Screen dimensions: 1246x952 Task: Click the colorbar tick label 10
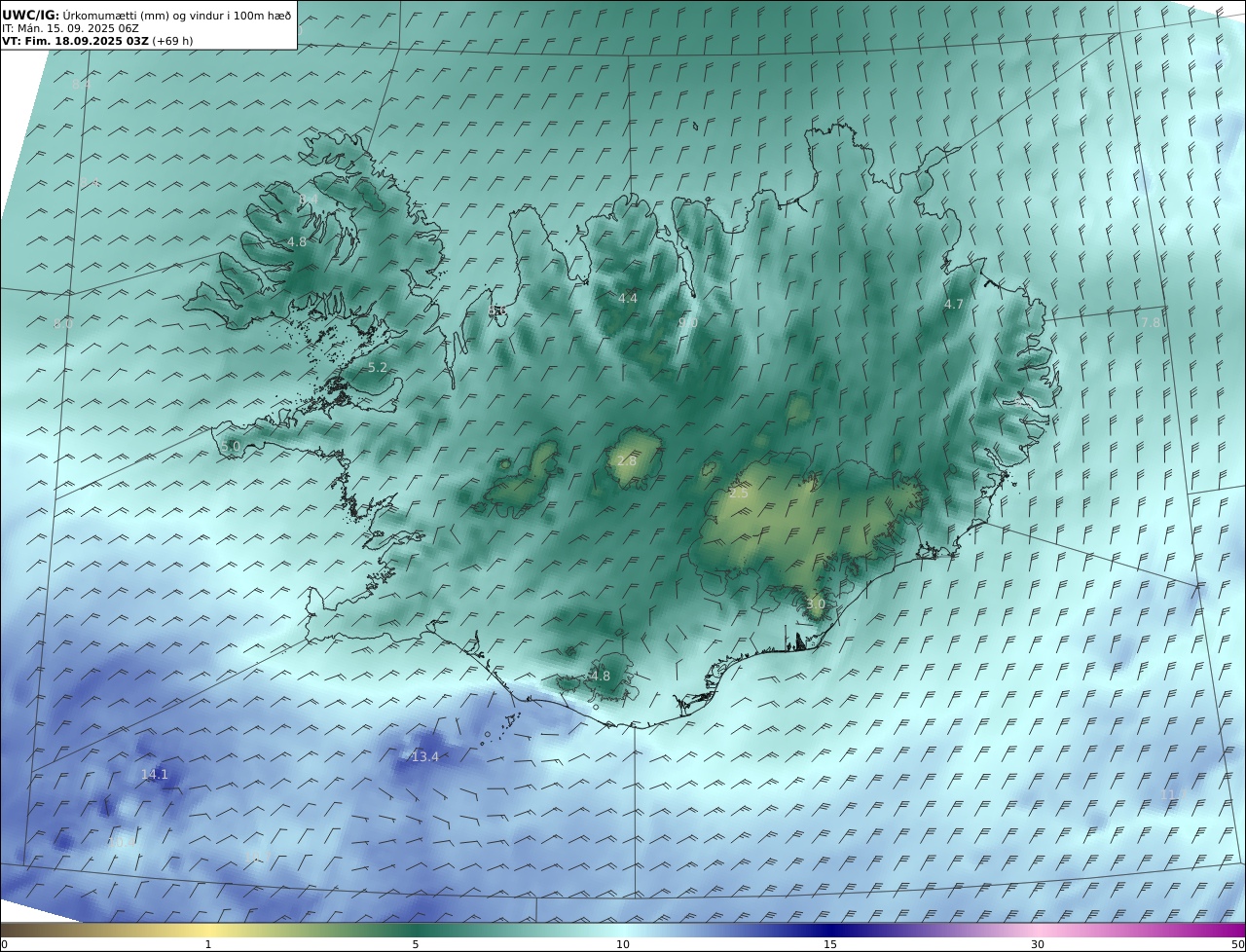(623, 944)
